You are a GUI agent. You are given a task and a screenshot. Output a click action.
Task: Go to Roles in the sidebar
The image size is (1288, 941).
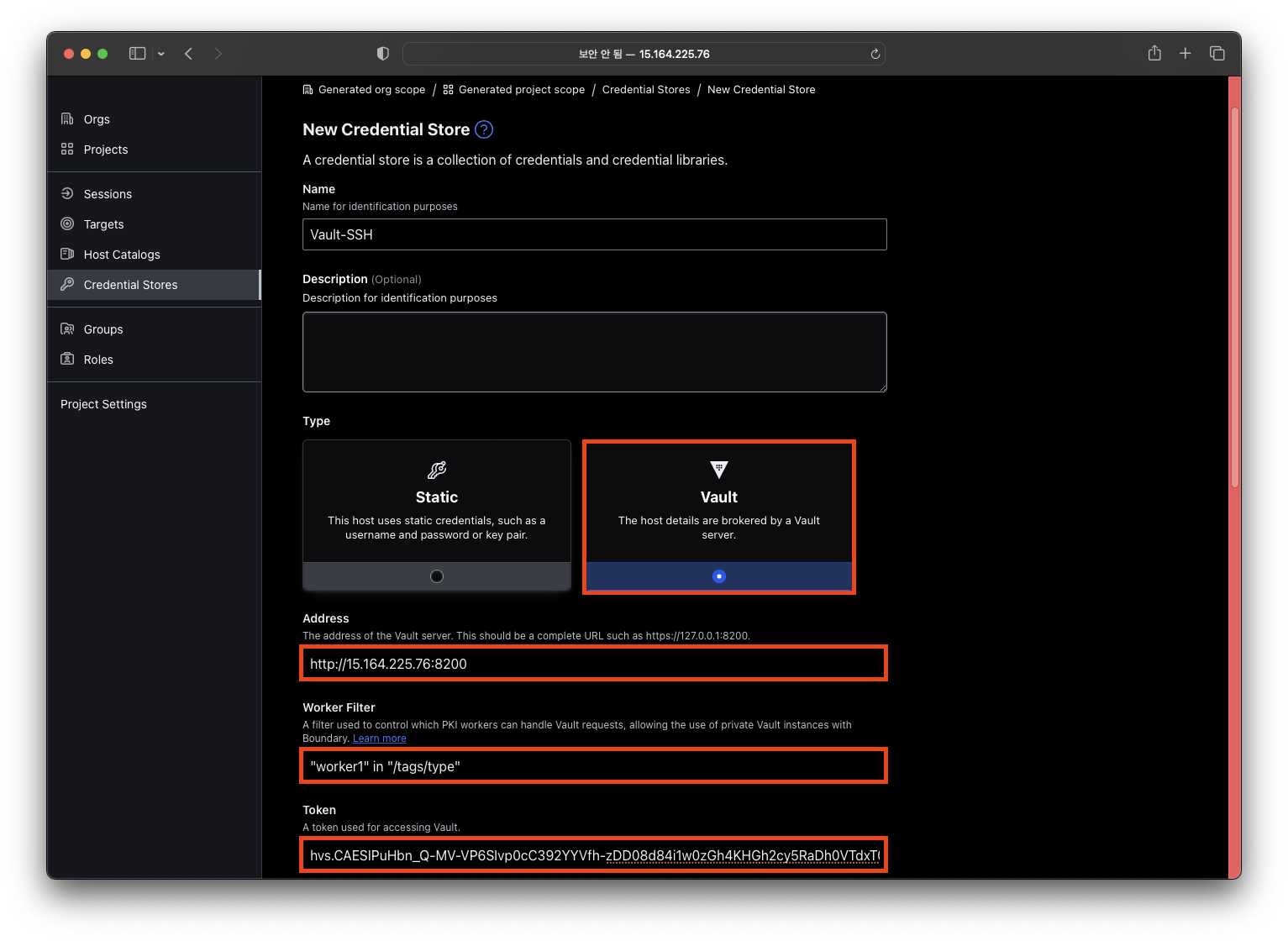tap(154, 360)
